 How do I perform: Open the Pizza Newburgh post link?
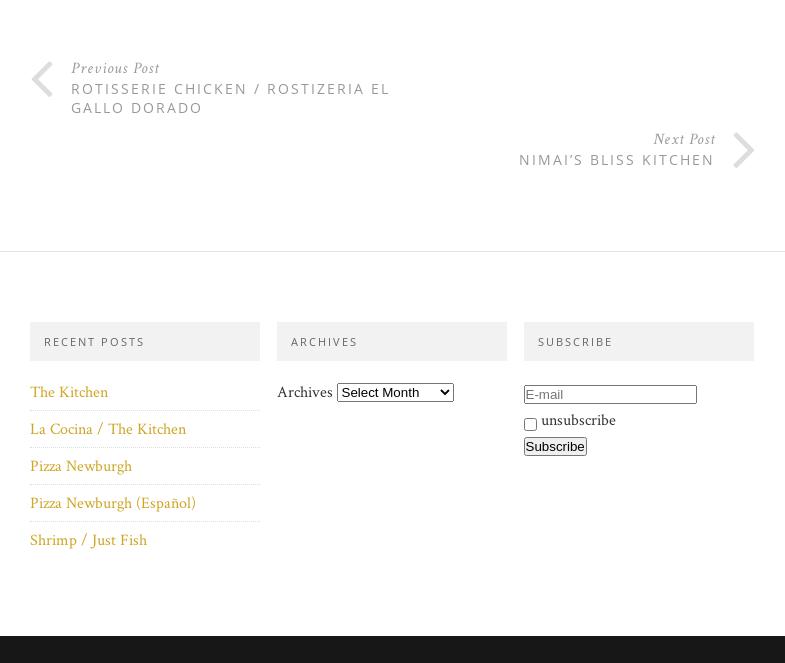pyautogui.click(x=81, y=466)
